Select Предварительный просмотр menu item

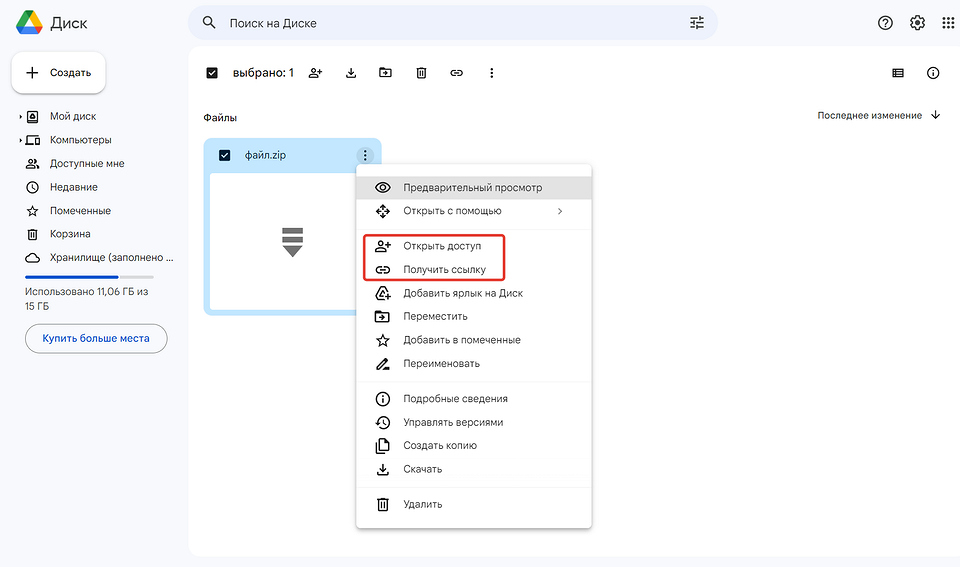click(x=474, y=187)
